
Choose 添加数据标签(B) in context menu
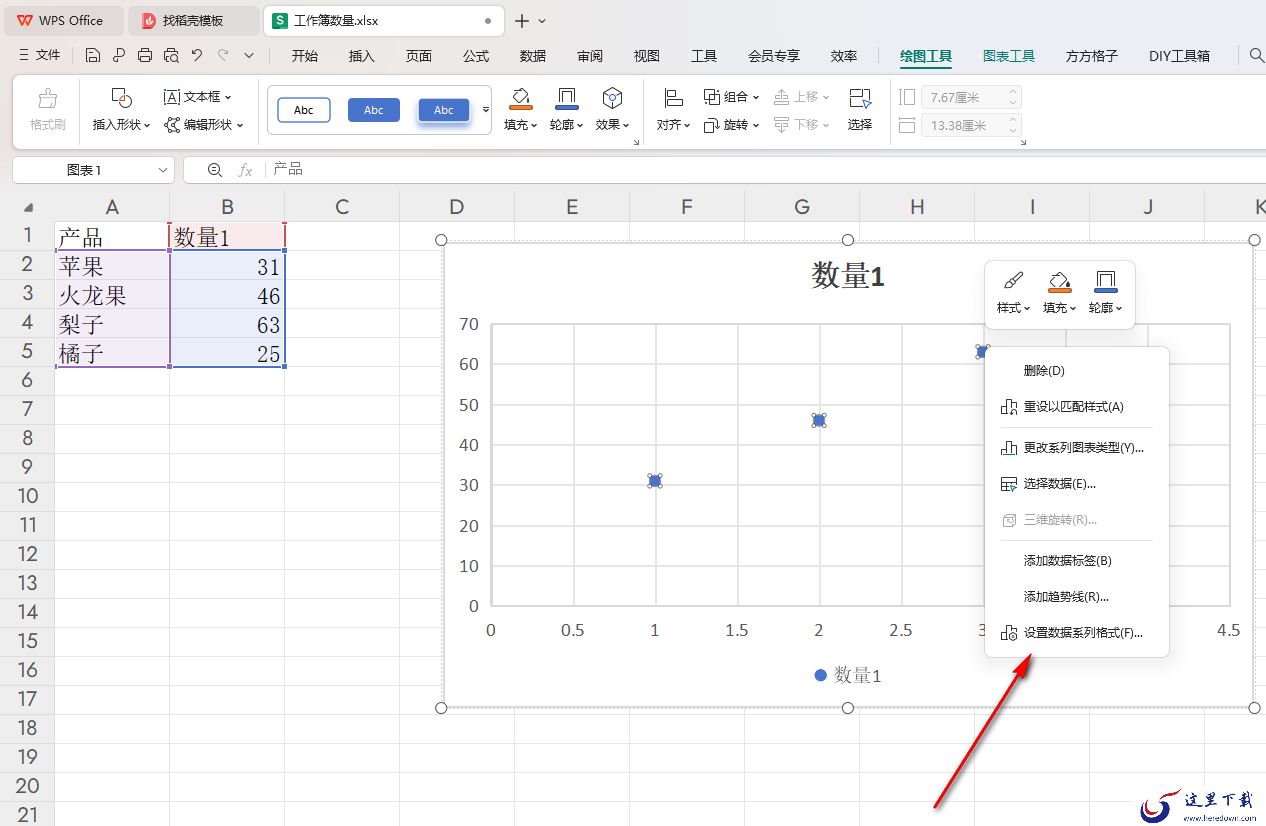click(x=1077, y=561)
